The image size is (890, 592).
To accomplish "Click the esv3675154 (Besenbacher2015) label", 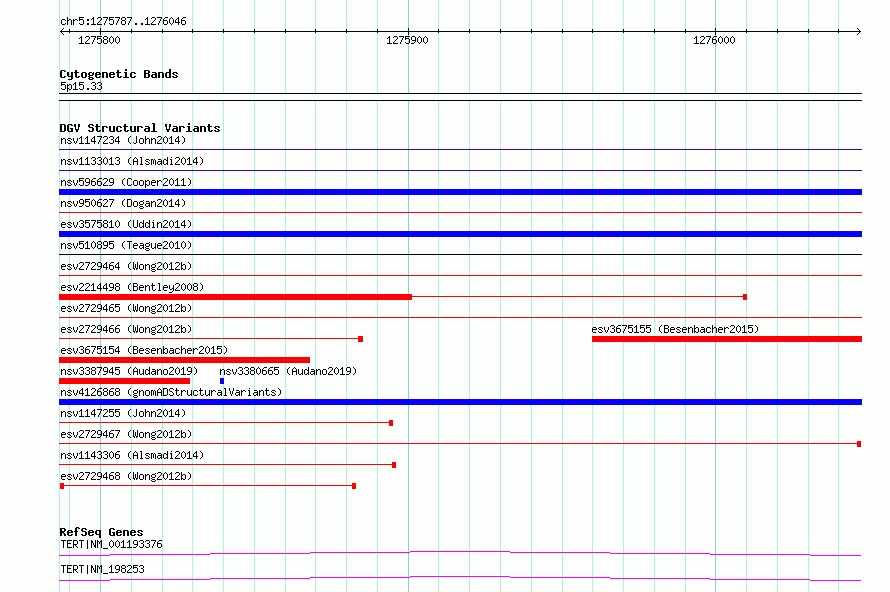I will (x=144, y=350).
